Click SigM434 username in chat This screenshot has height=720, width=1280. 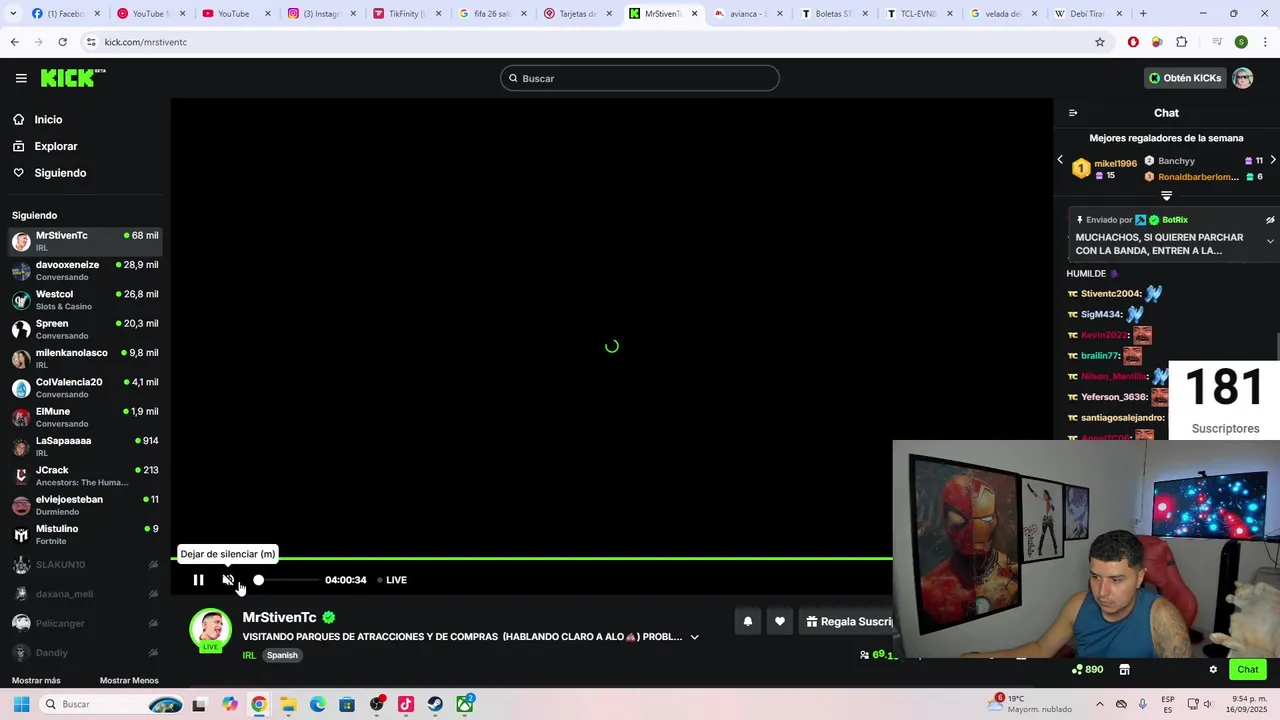pyautogui.click(x=1102, y=315)
